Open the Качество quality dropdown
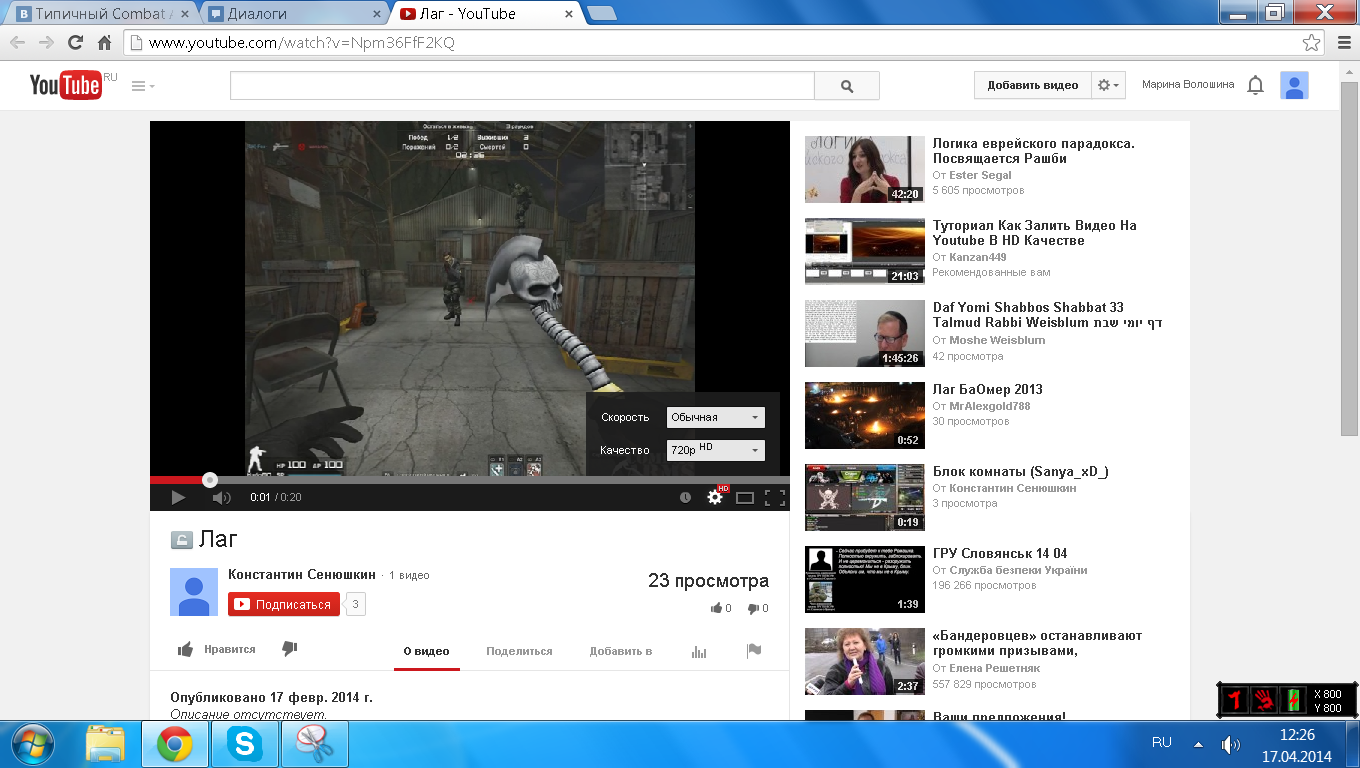This screenshot has width=1360, height=768. point(715,450)
